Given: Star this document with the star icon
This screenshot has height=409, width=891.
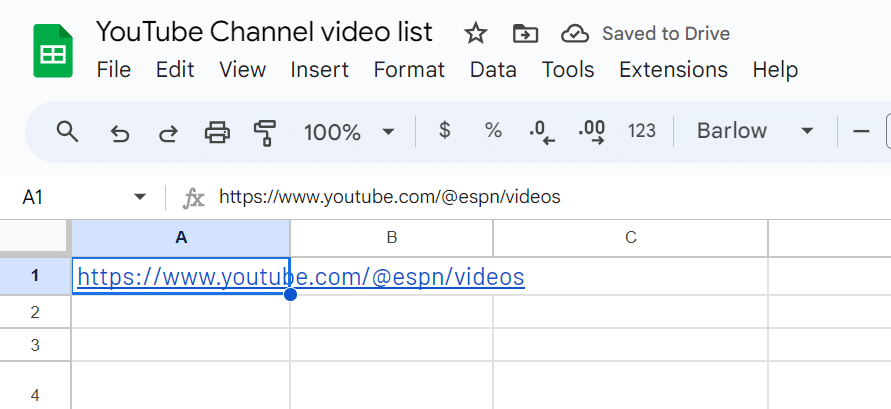Looking at the screenshot, I should click(x=476, y=34).
